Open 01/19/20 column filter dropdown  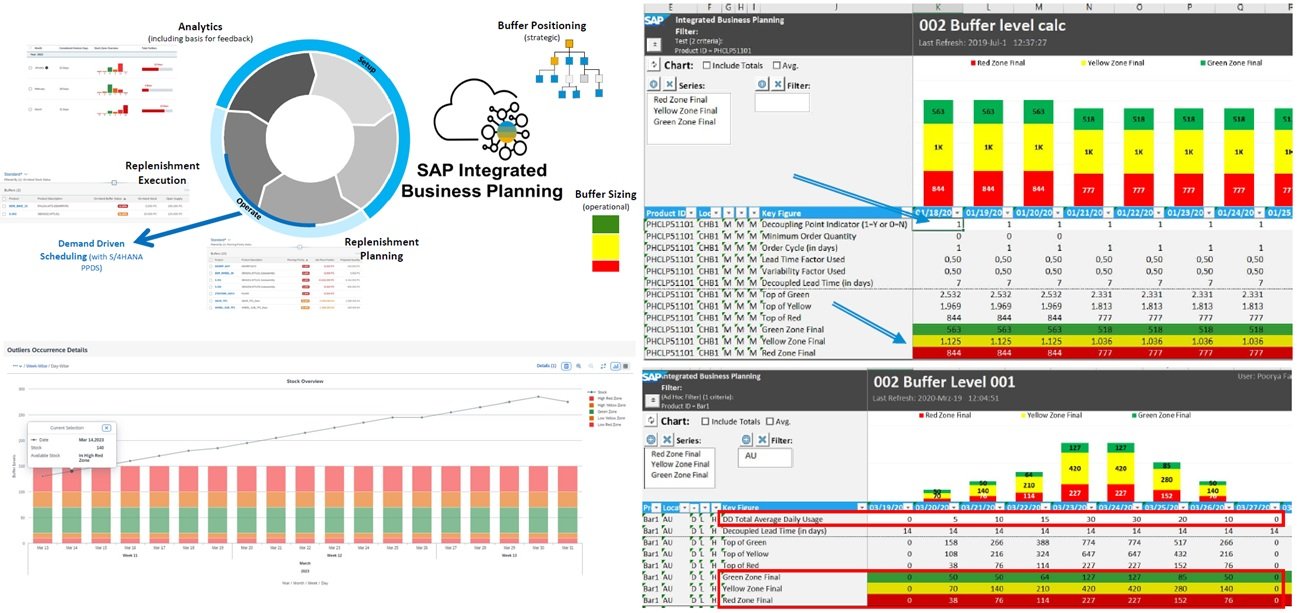(x=1008, y=213)
